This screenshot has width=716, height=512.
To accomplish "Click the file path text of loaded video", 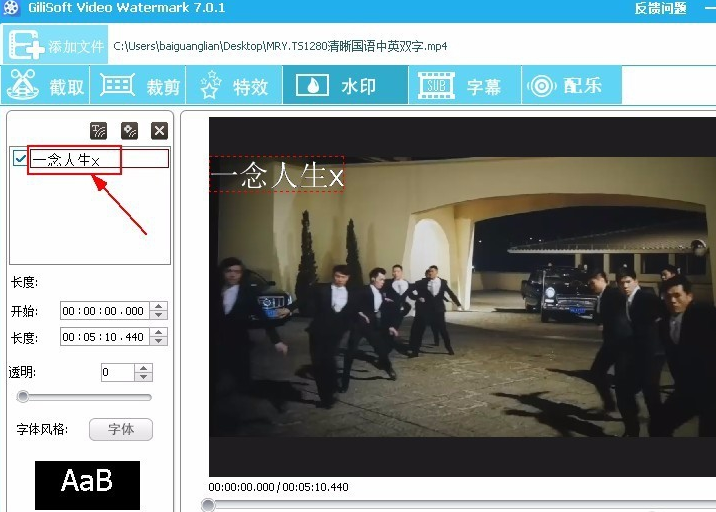I will [x=280, y=46].
